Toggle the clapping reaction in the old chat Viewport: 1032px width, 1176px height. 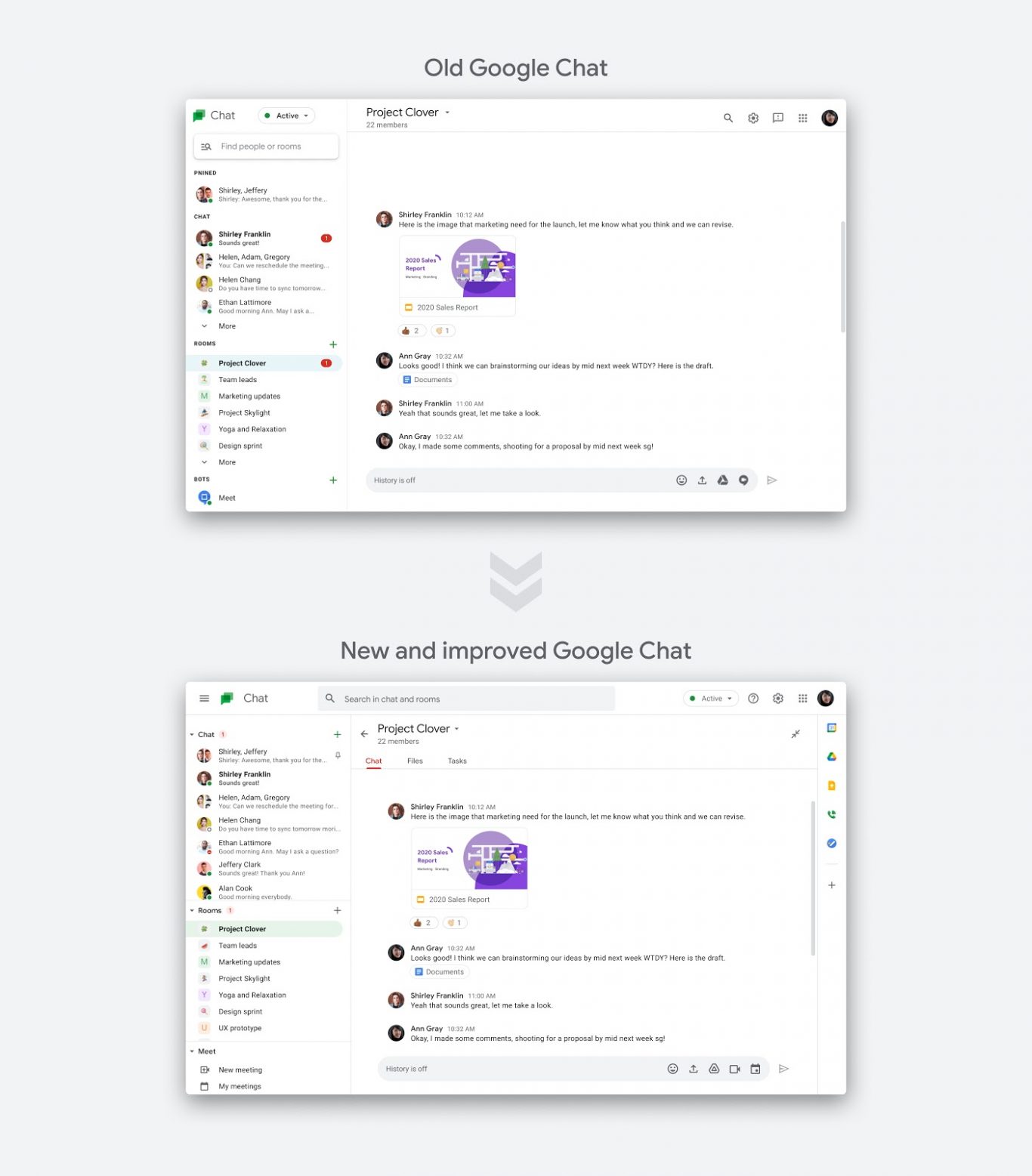443,331
